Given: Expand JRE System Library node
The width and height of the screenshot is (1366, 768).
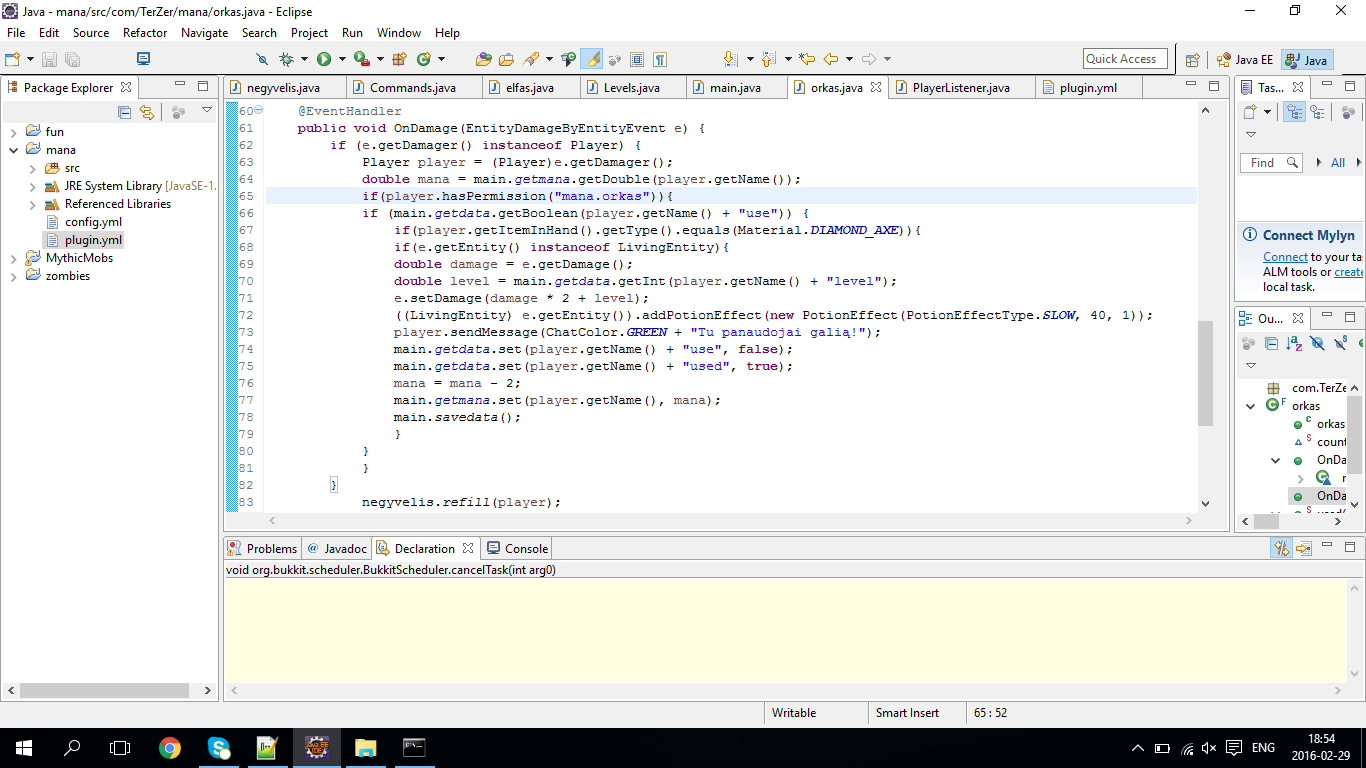Looking at the screenshot, I should point(32,186).
